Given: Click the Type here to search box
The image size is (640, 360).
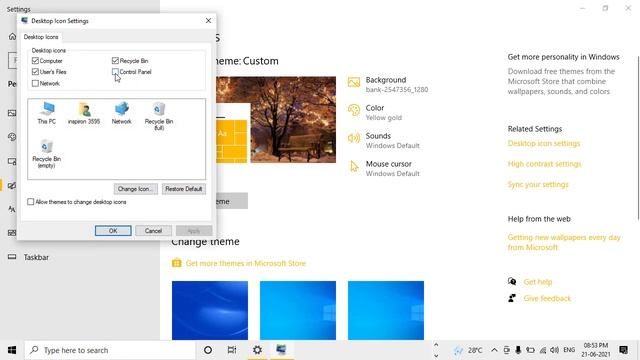Looking at the screenshot, I should 110,350.
